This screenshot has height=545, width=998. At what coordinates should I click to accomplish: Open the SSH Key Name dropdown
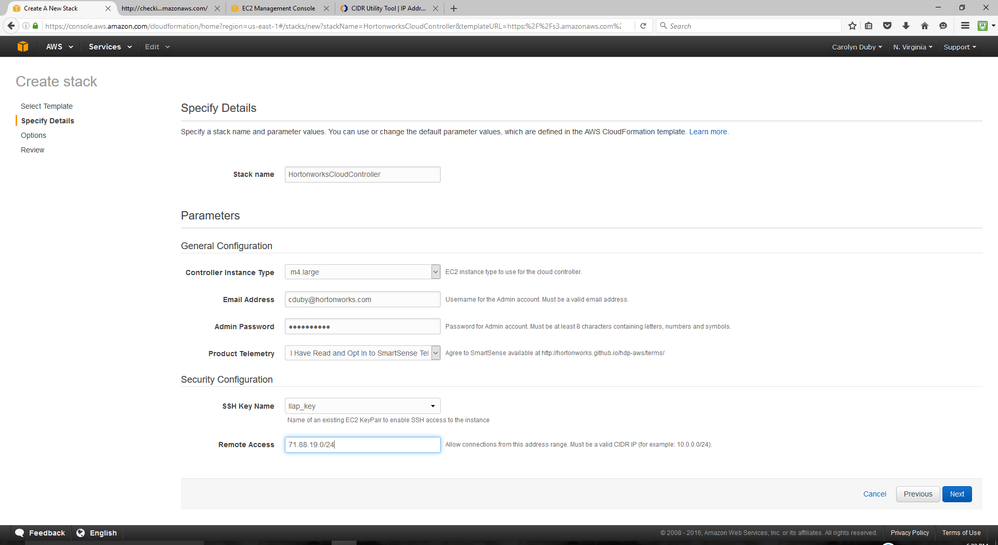tap(362, 406)
